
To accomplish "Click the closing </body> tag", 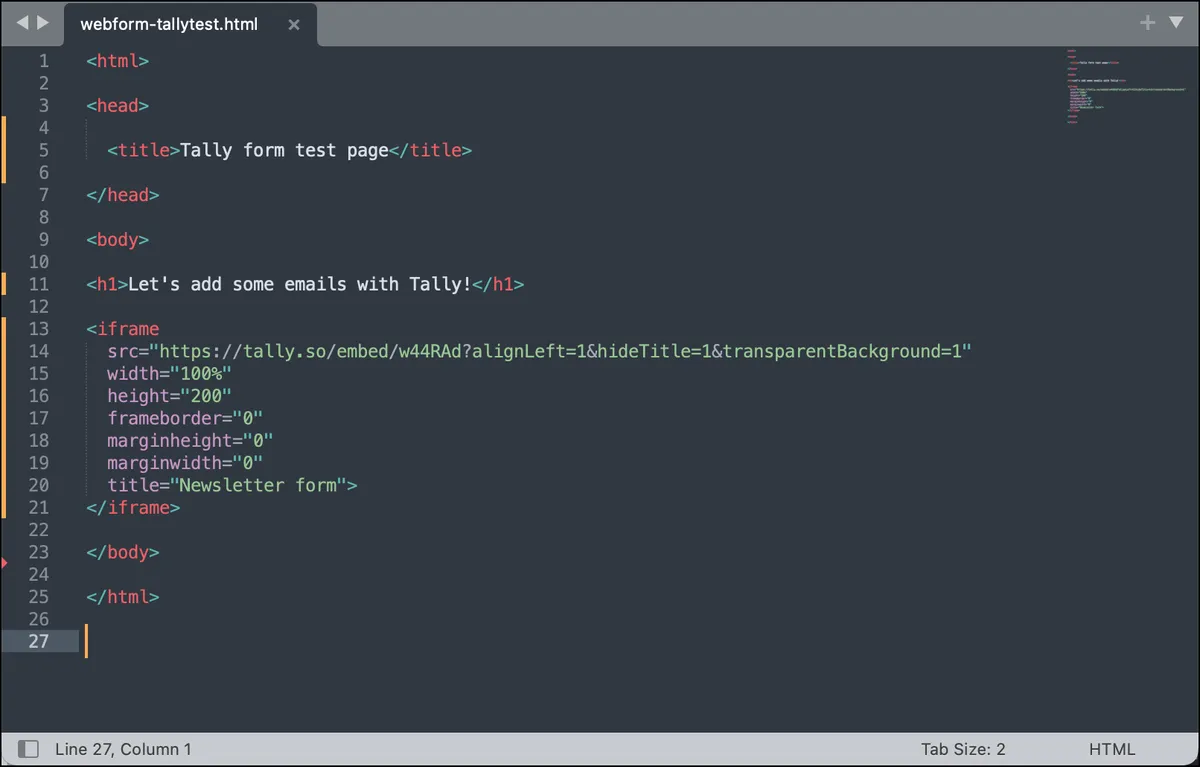I will (123, 552).
